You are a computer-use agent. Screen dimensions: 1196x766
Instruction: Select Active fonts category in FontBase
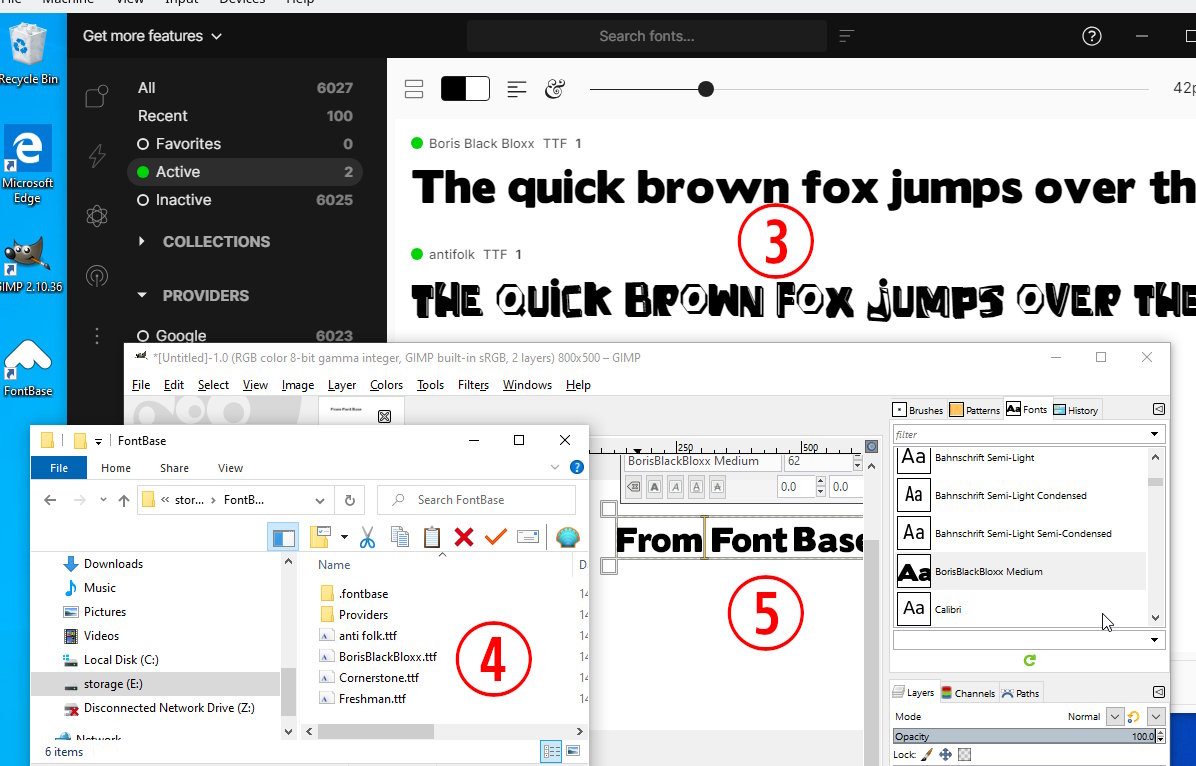tap(245, 172)
